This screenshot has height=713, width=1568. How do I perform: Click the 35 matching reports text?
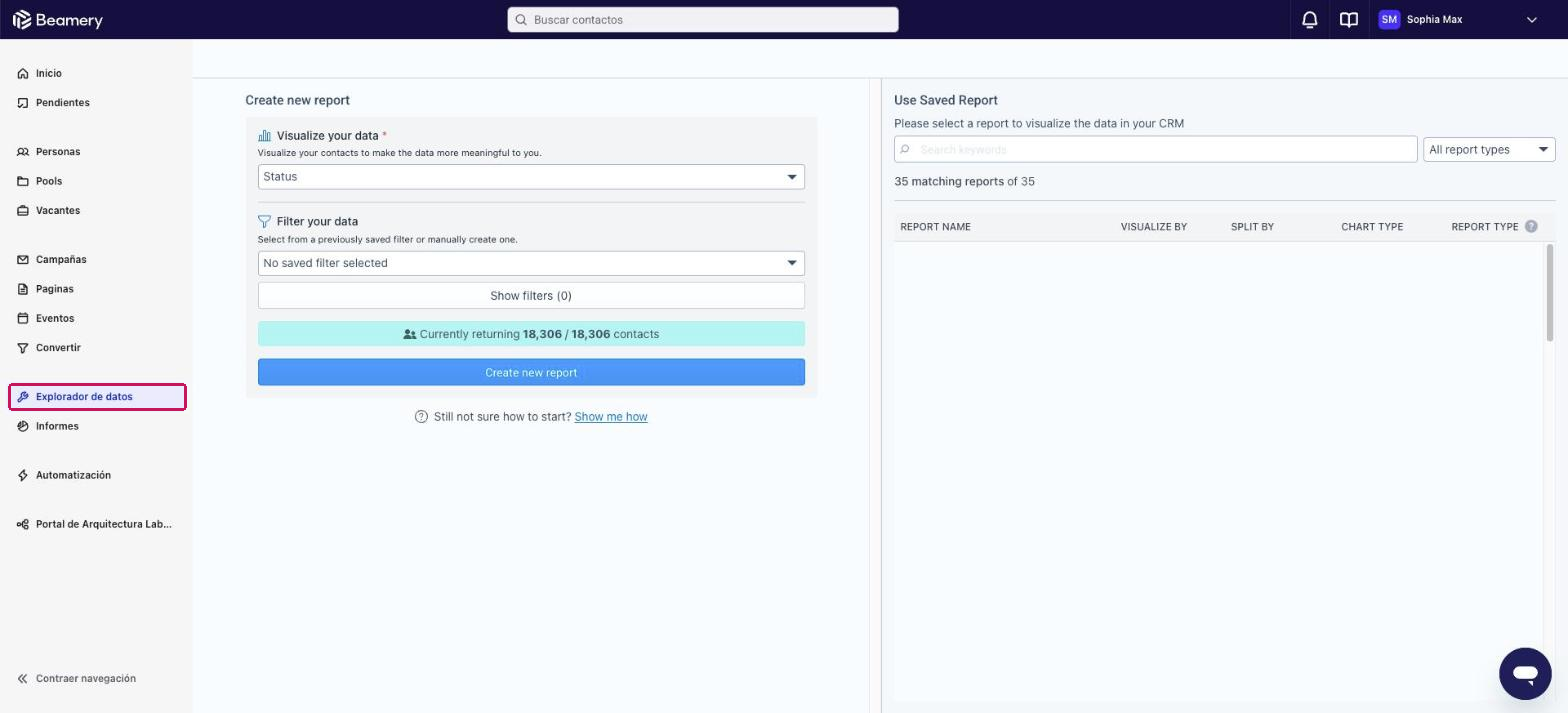tap(964, 182)
